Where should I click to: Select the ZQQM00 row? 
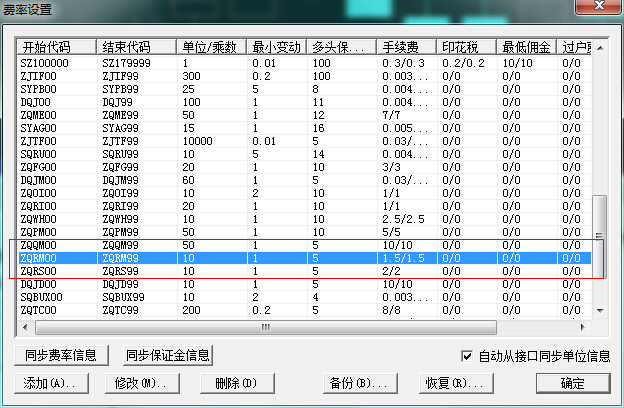305,245
